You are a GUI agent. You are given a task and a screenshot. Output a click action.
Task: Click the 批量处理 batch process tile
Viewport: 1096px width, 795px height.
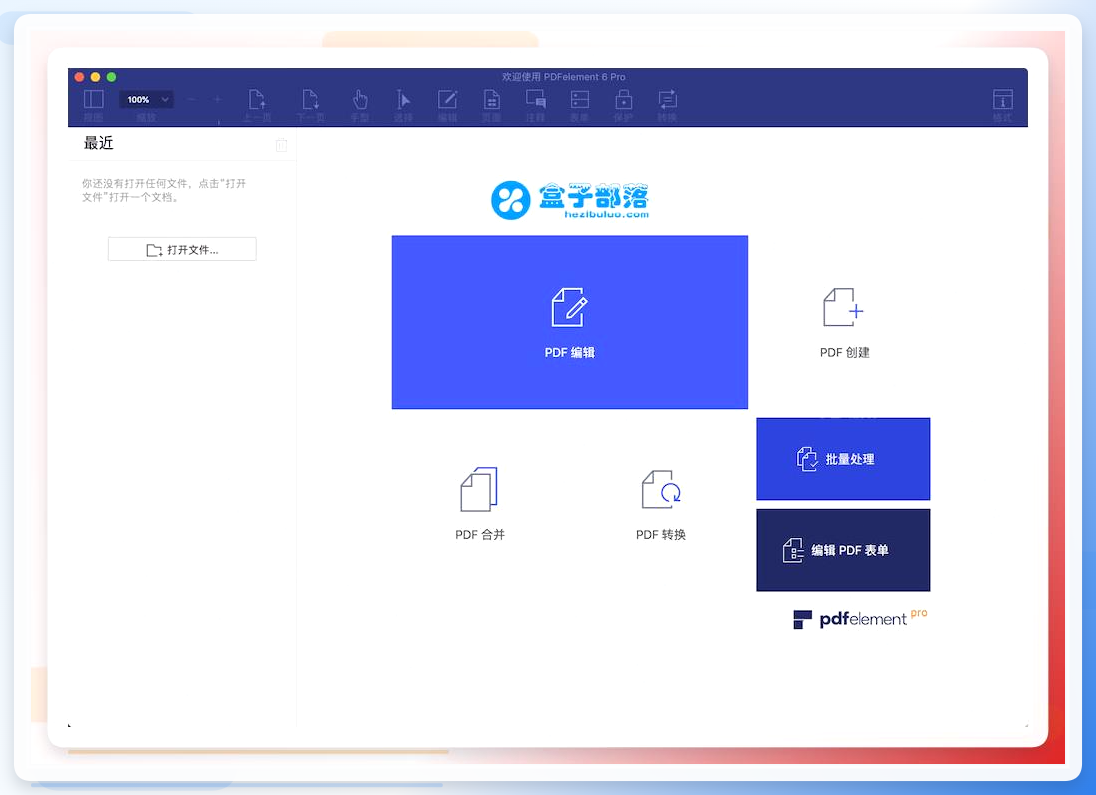point(843,459)
